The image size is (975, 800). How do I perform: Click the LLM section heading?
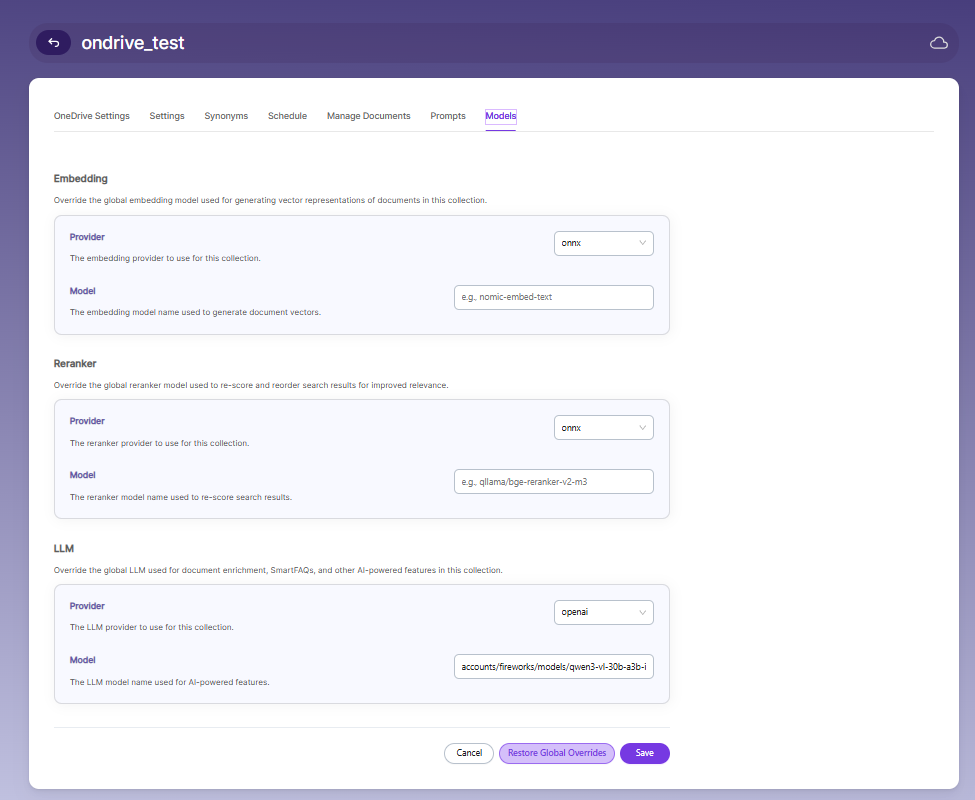63,548
